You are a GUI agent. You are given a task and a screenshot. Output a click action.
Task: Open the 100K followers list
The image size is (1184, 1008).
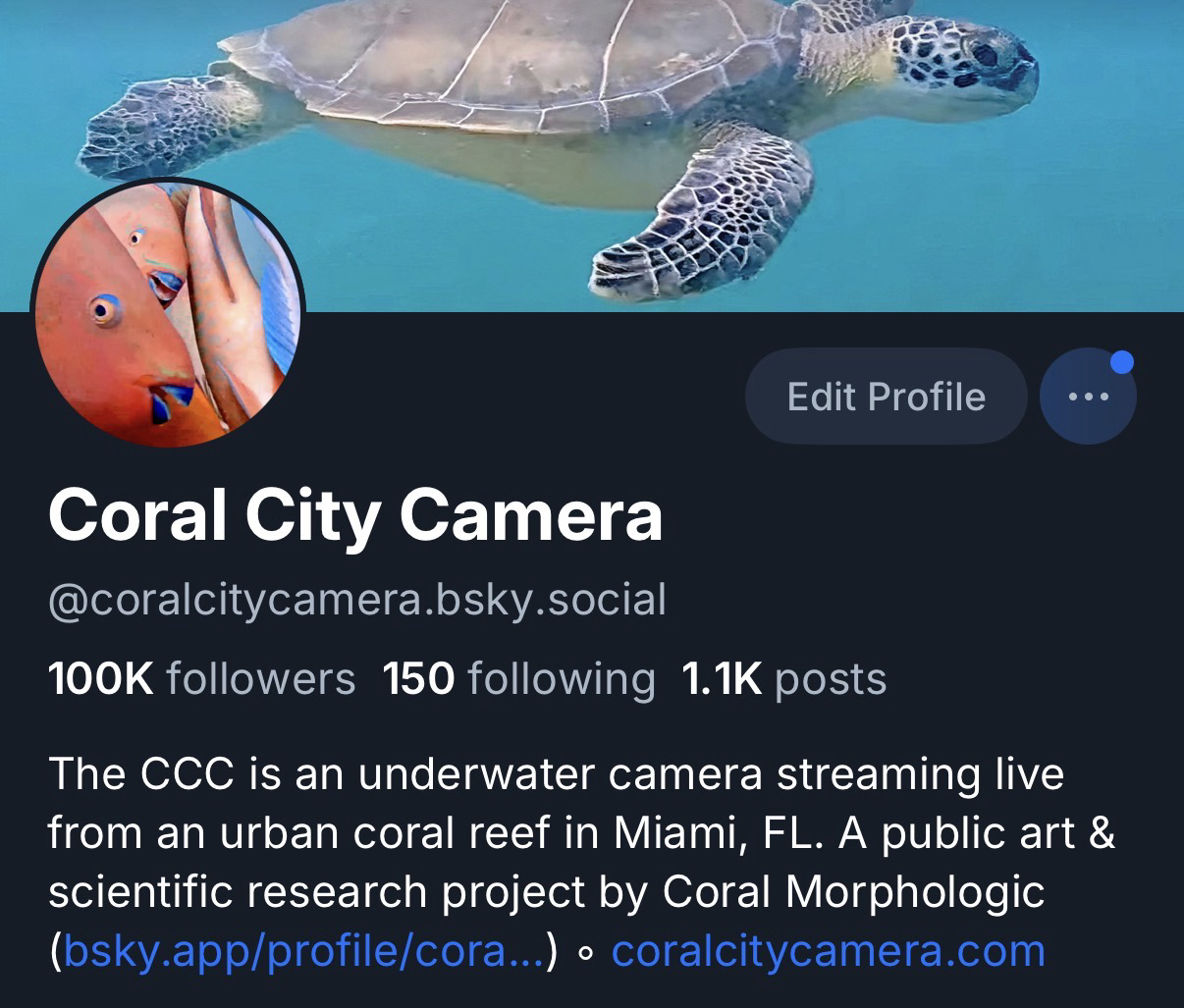(201, 678)
